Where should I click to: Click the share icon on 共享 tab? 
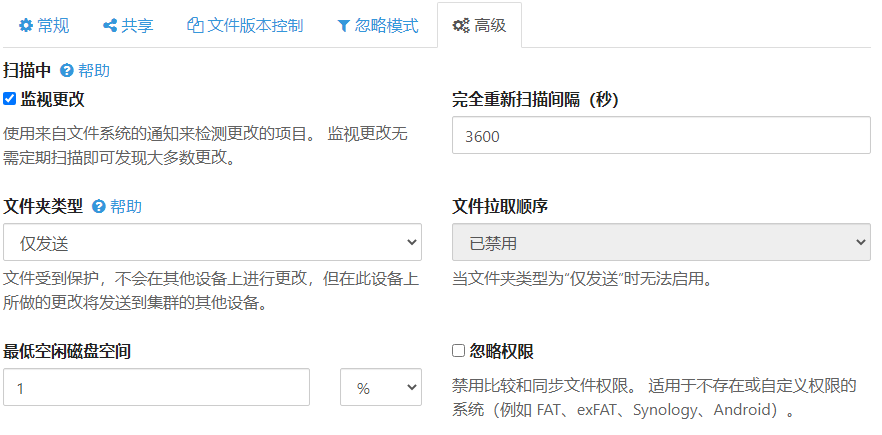(x=110, y=25)
